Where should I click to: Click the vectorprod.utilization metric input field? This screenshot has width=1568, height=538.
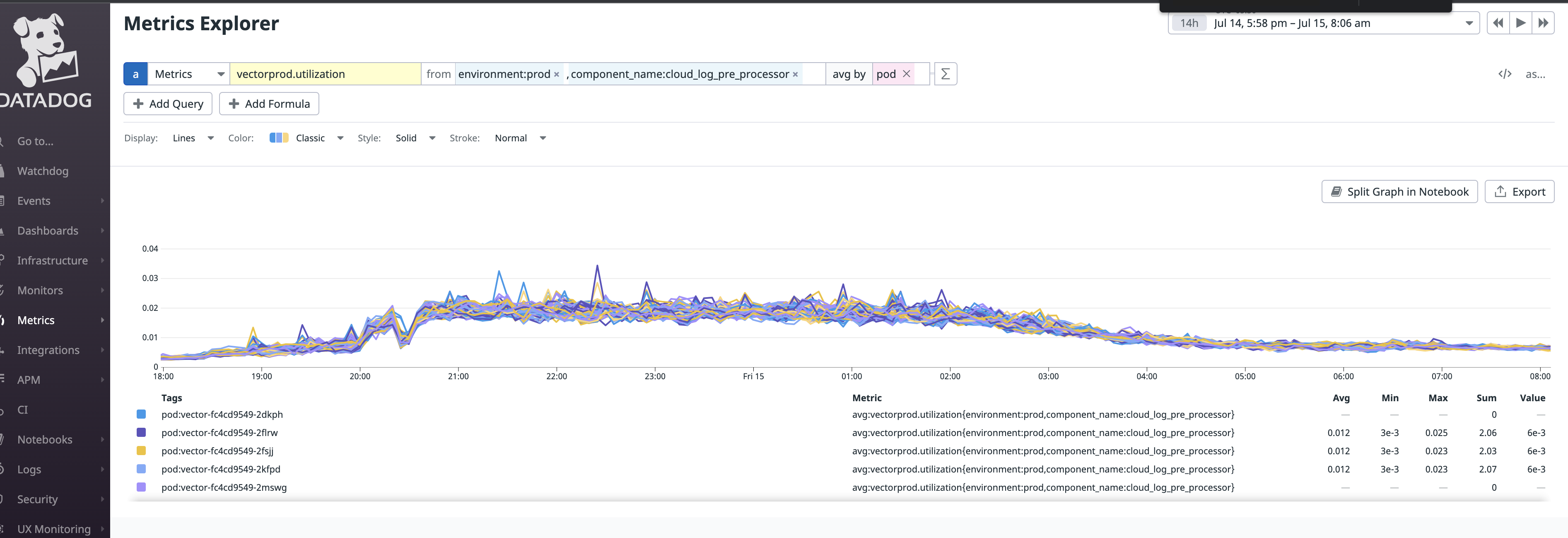pos(325,74)
